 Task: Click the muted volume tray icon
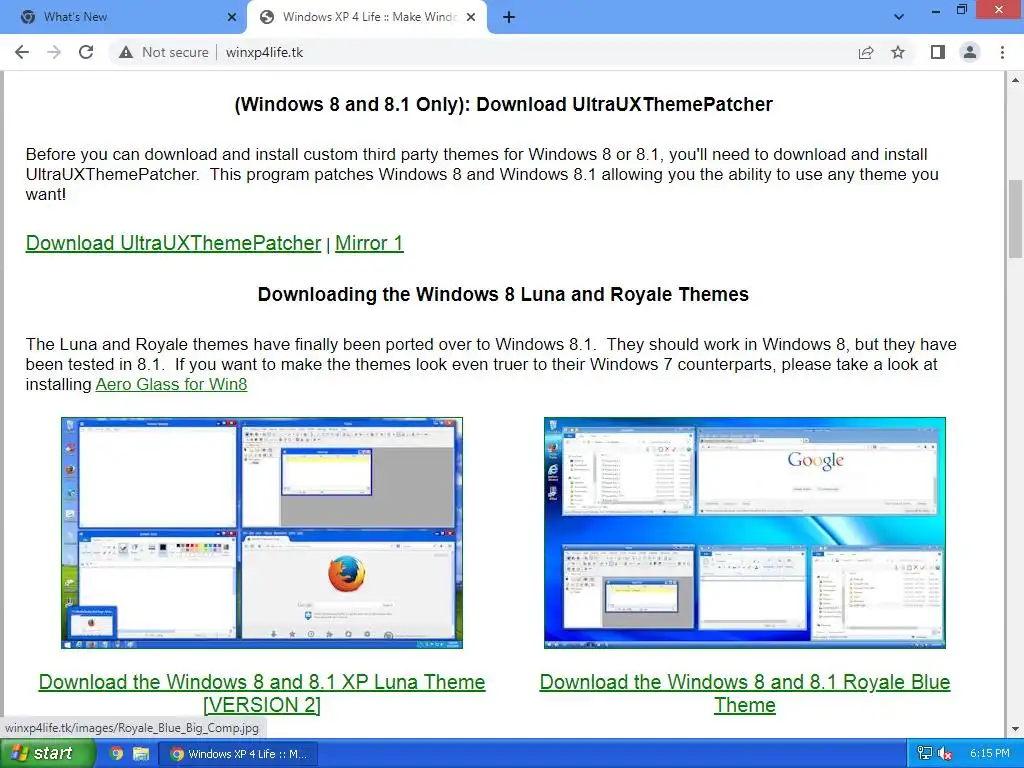tap(944, 753)
